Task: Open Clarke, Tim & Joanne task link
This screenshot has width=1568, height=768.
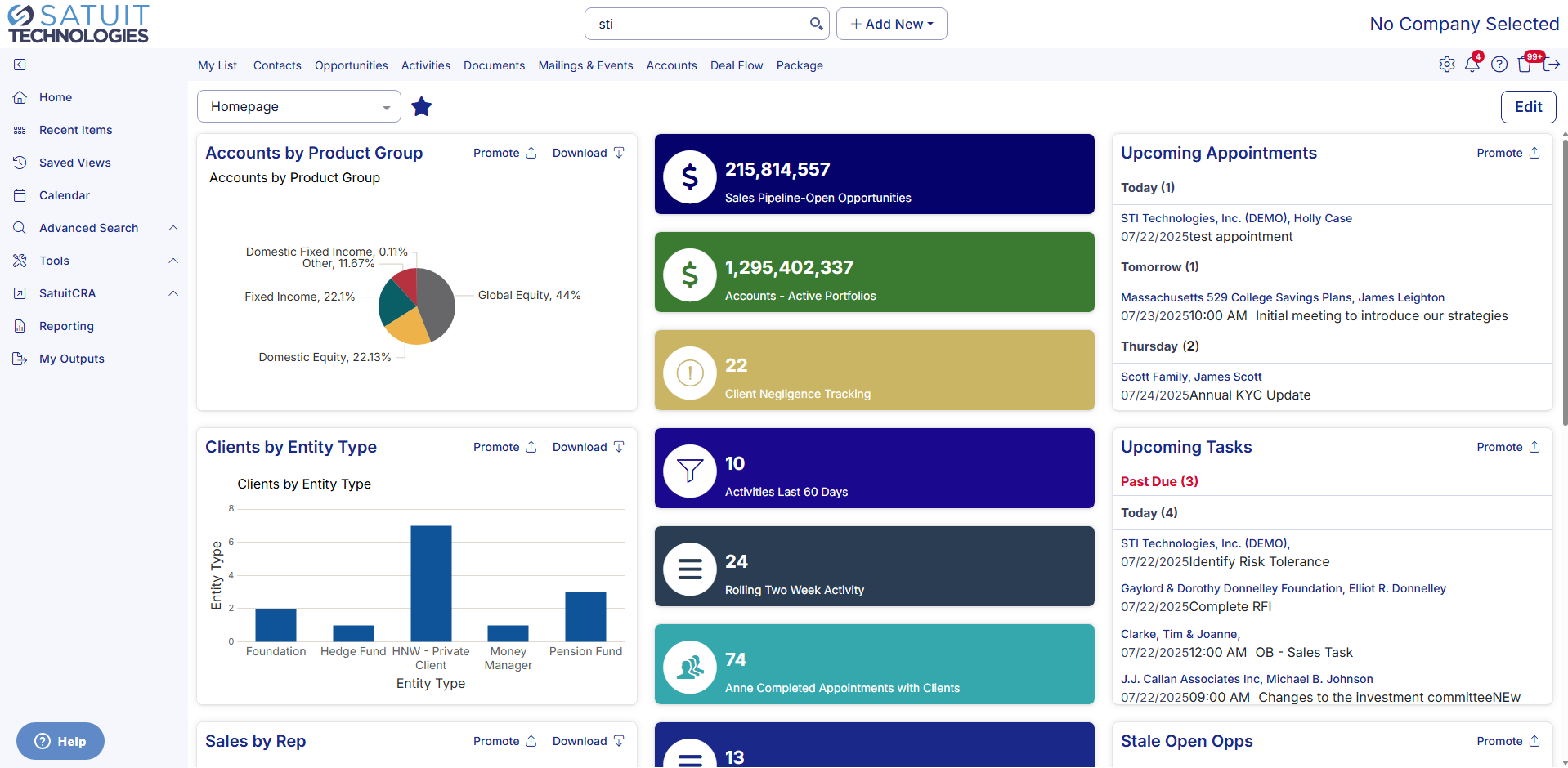Action: coord(1180,634)
